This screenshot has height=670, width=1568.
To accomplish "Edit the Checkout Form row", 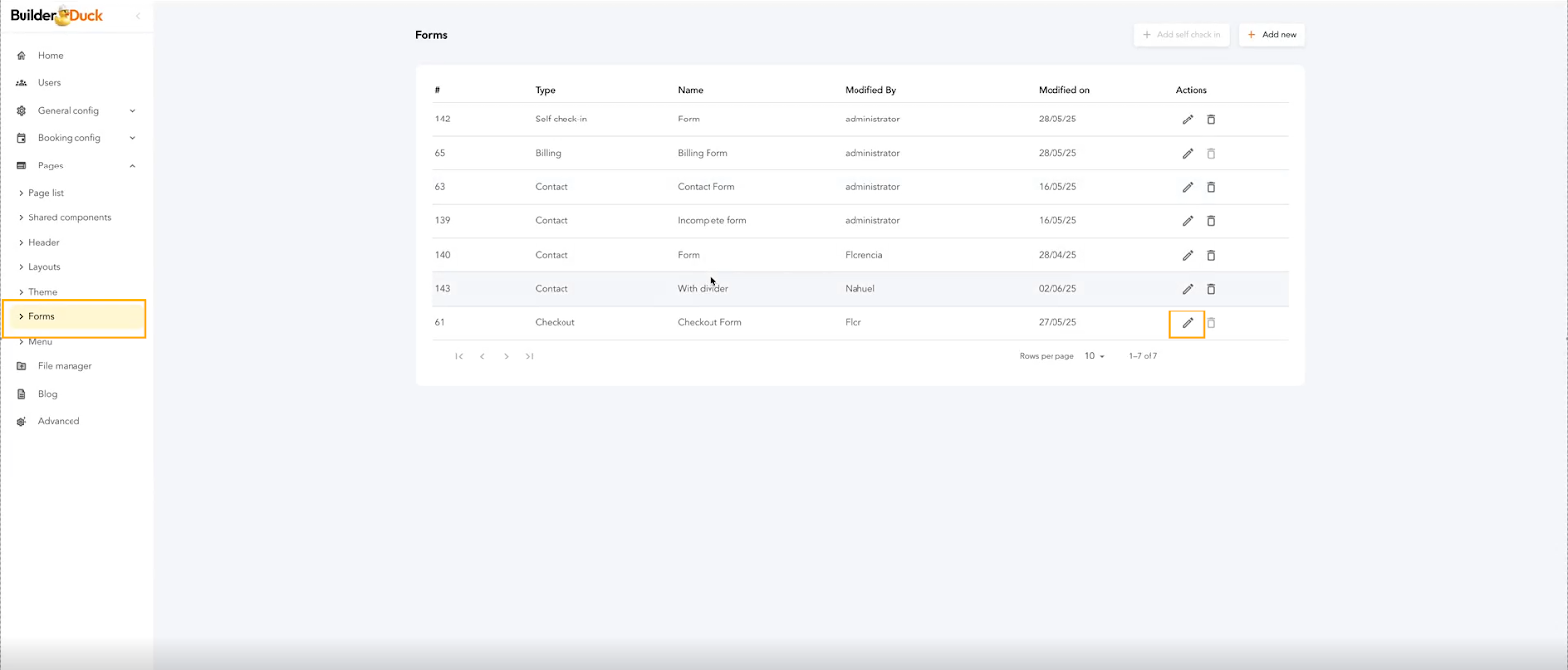I will tap(1187, 323).
